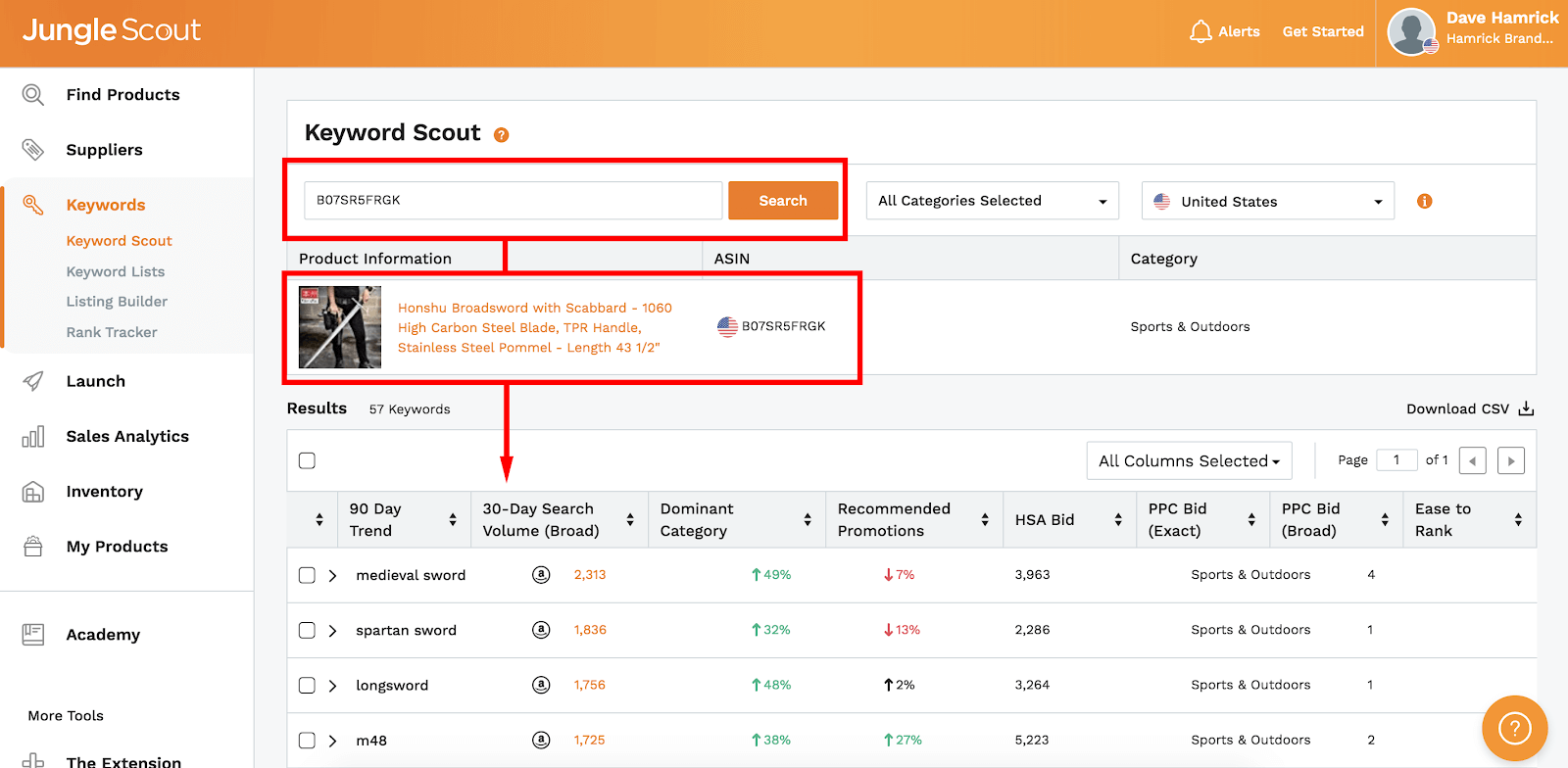Screen dimensions: 1568x768
Task: Check the medieval sword row checkbox
Action: (307, 575)
